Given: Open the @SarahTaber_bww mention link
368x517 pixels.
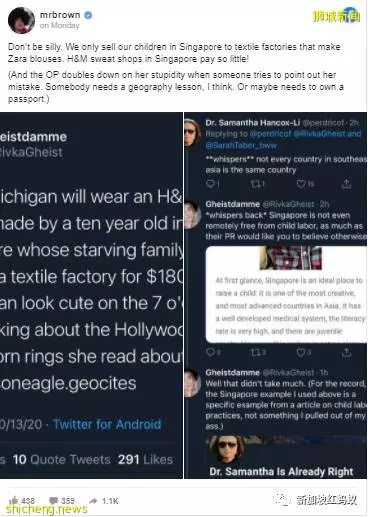Looking at the screenshot, I should tap(241, 145).
